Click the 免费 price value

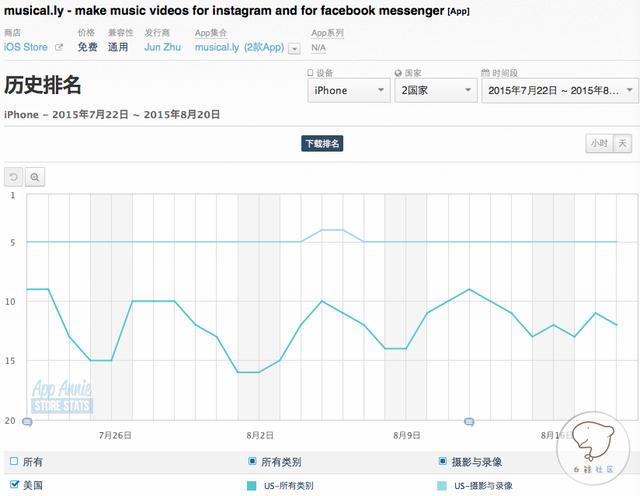[87, 47]
